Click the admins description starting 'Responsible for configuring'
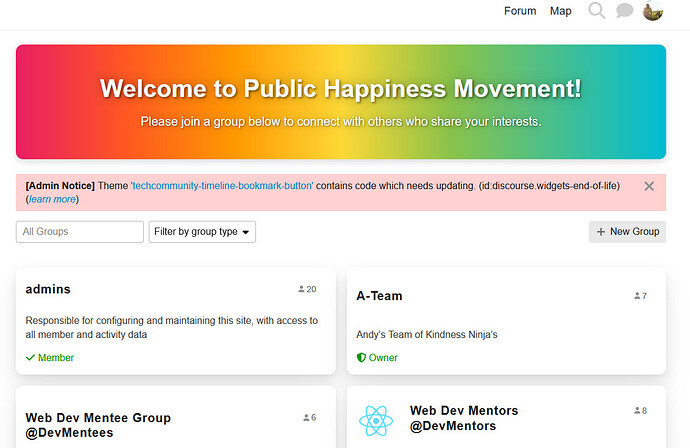Screen dimensions: 690x448 click(x=172, y=327)
